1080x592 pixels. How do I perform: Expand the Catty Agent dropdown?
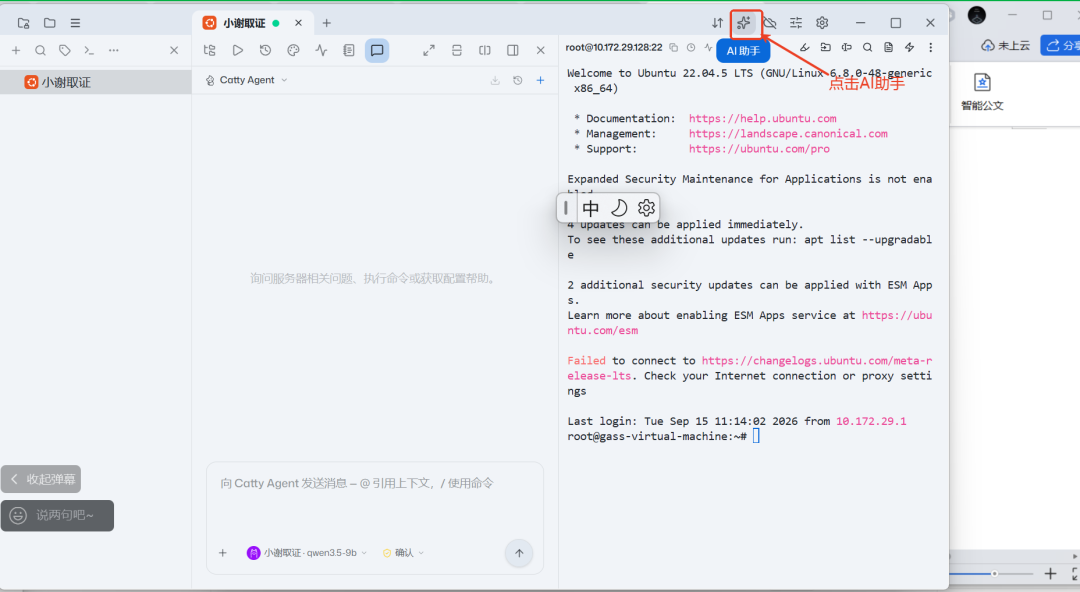246,80
